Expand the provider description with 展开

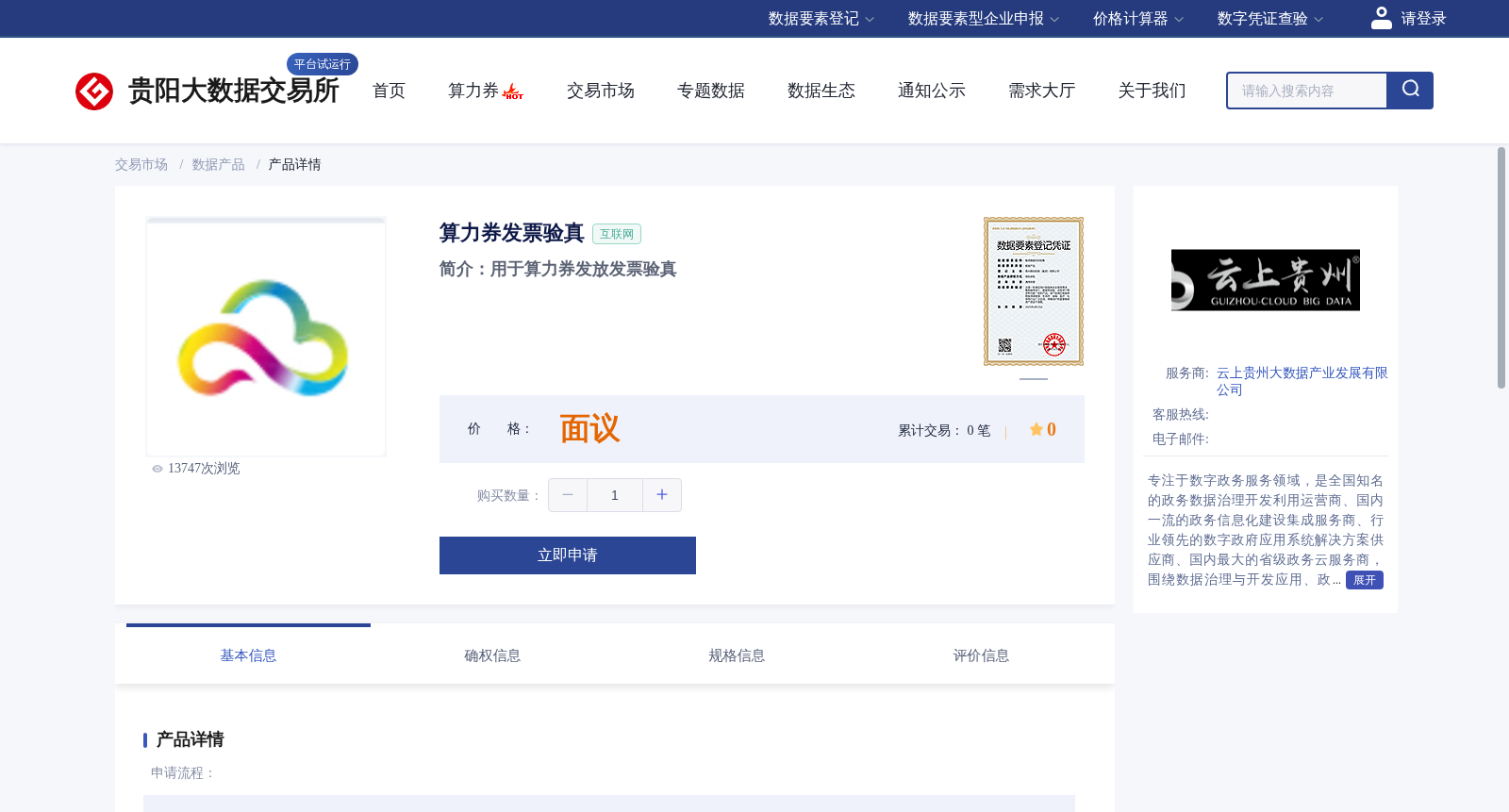(x=1365, y=580)
